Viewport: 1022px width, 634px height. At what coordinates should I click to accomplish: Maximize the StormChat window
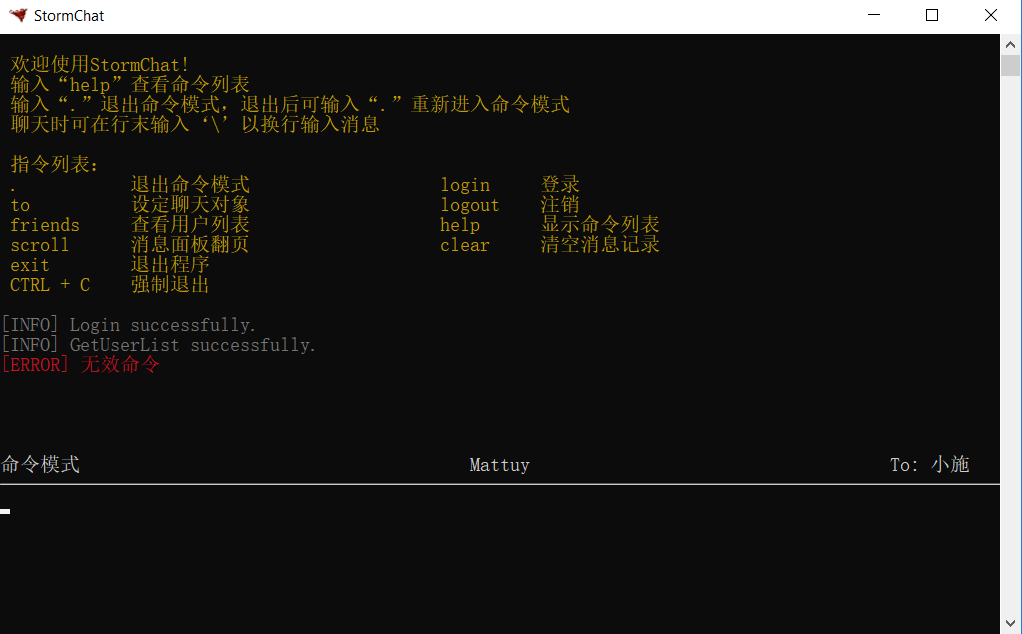(x=932, y=15)
